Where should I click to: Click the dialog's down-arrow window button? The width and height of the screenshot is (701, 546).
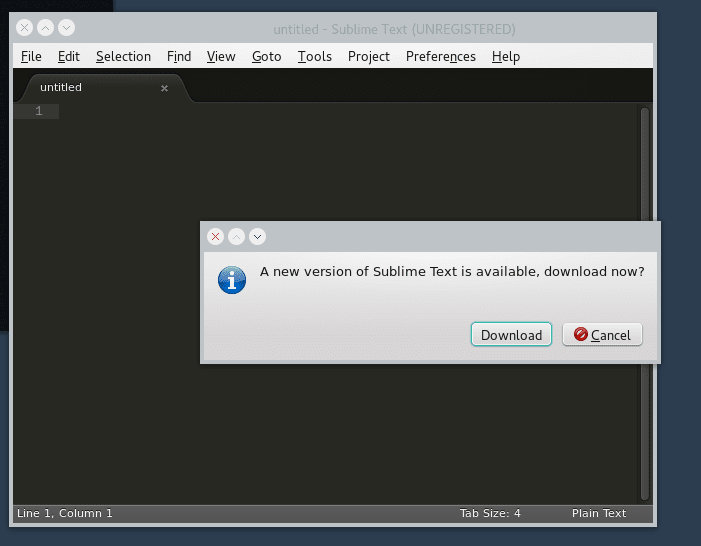pyautogui.click(x=258, y=237)
